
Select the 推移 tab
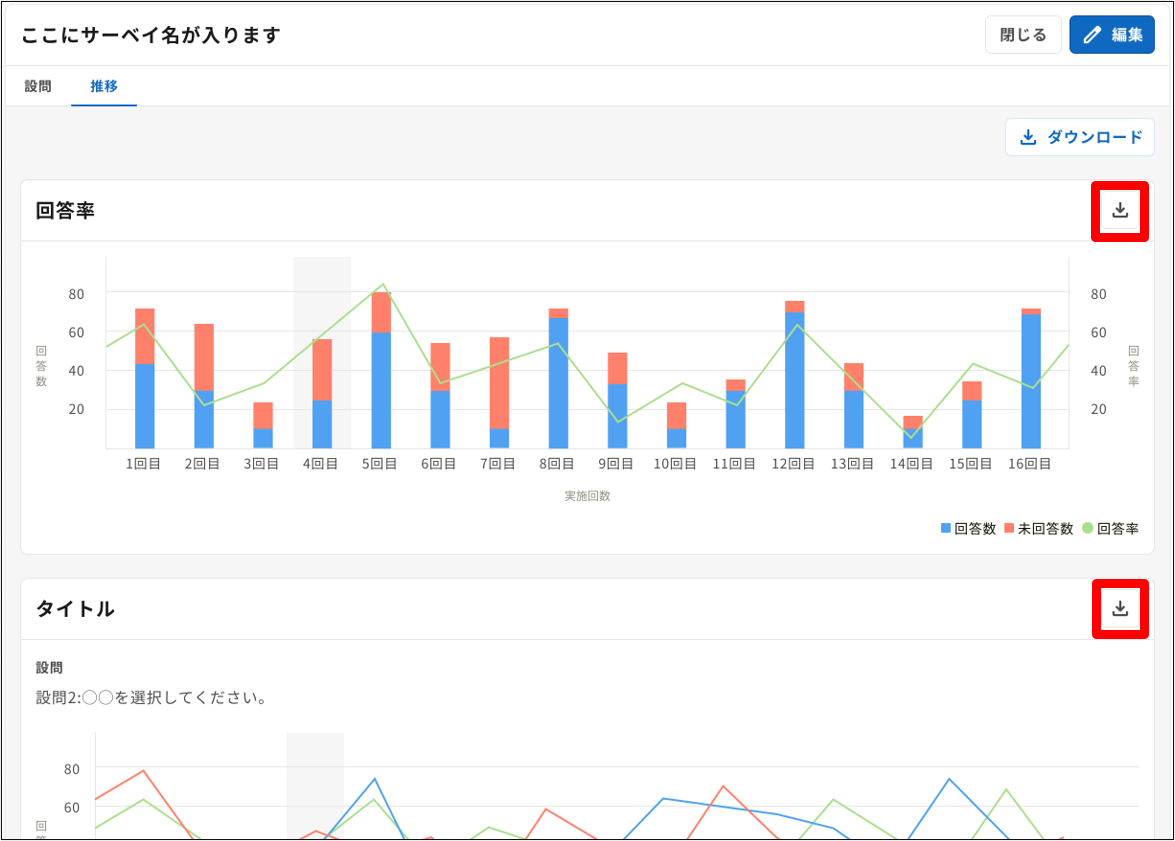pyautogui.click(x=104, y=87)
